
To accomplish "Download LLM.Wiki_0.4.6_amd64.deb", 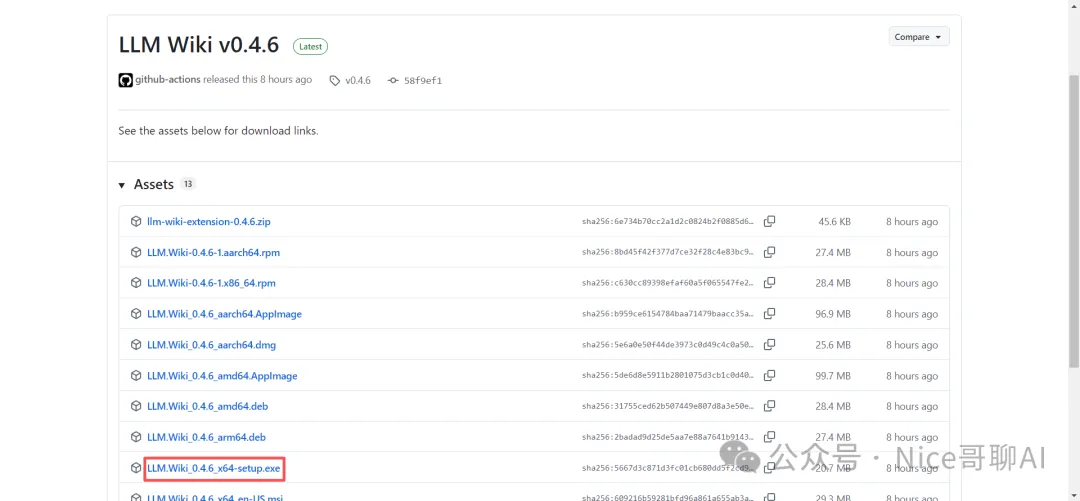I will [x=207, y=407].
